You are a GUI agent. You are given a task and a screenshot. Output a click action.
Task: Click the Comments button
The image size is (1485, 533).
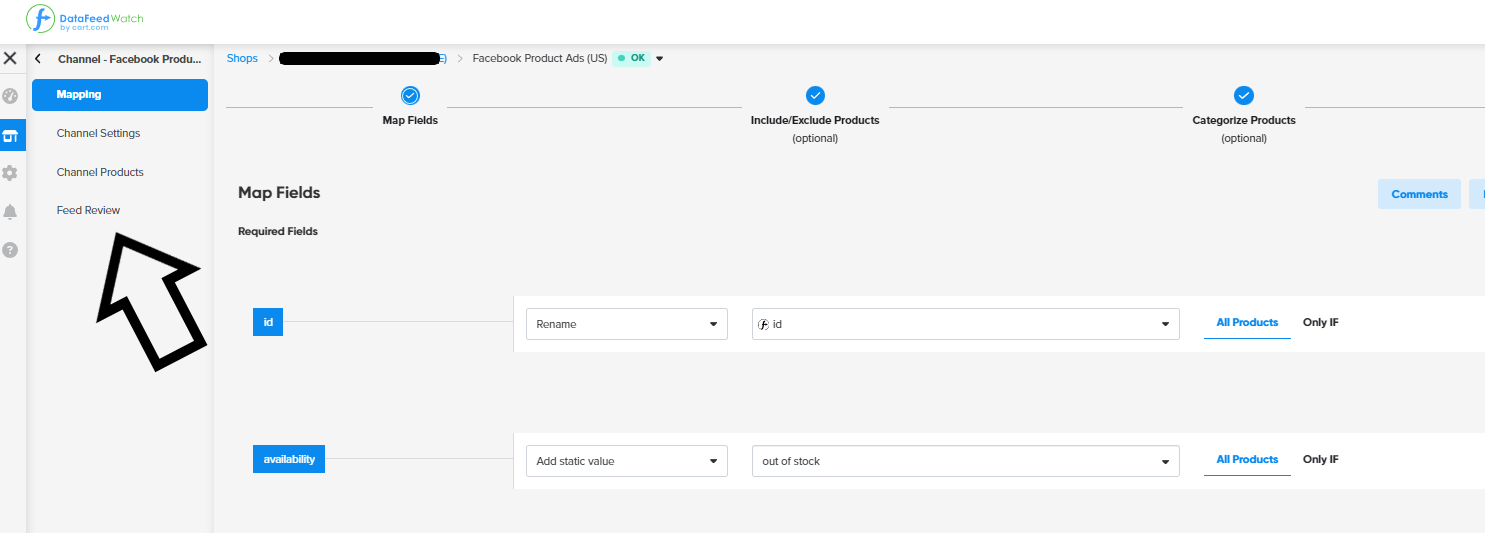pos(1419,194)
